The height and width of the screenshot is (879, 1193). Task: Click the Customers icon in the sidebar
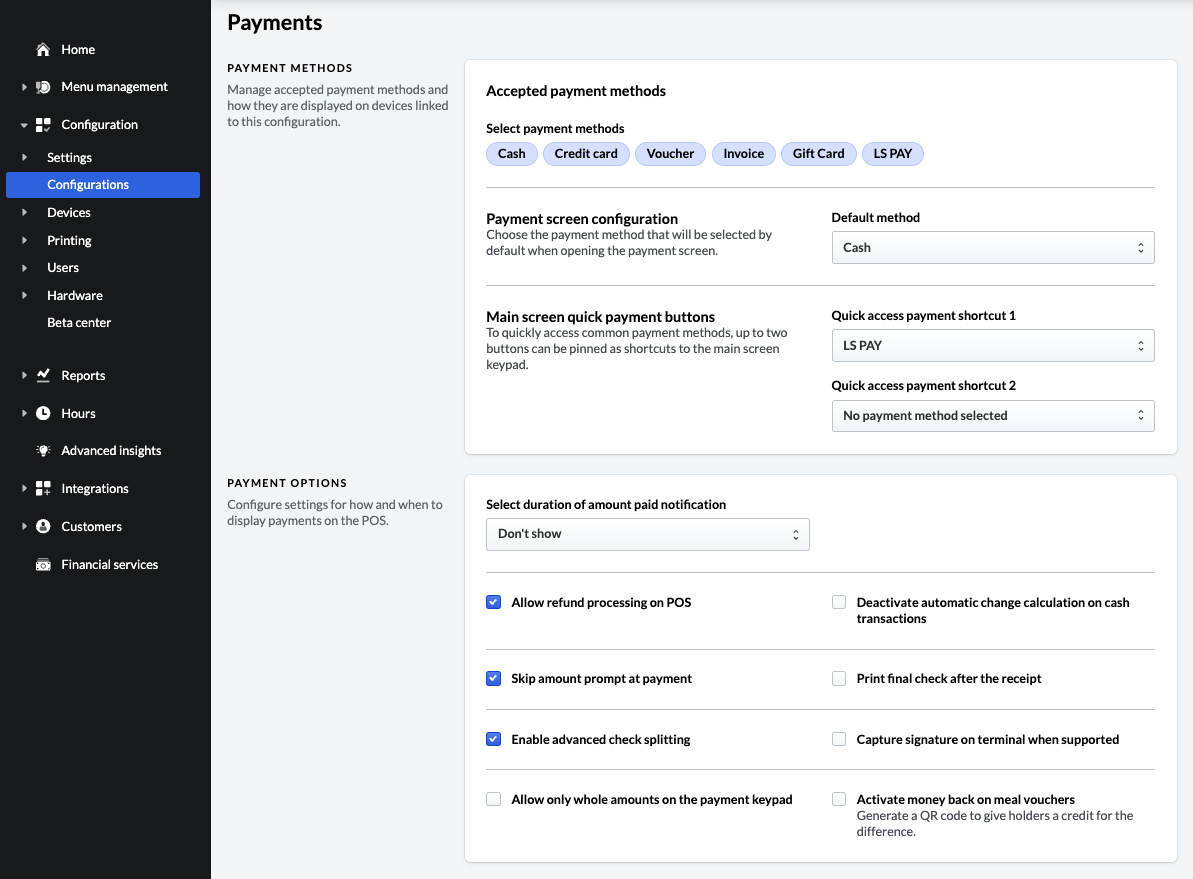pyautogui.click(x=44, y=525)
